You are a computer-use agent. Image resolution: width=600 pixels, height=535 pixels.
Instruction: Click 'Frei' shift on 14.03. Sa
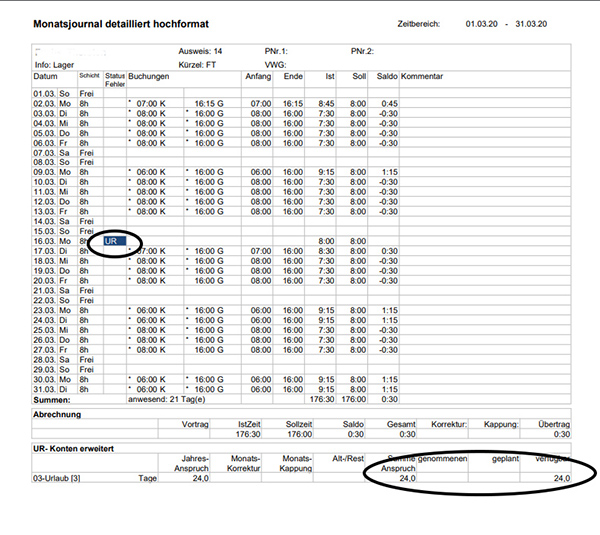coord(86,222)
